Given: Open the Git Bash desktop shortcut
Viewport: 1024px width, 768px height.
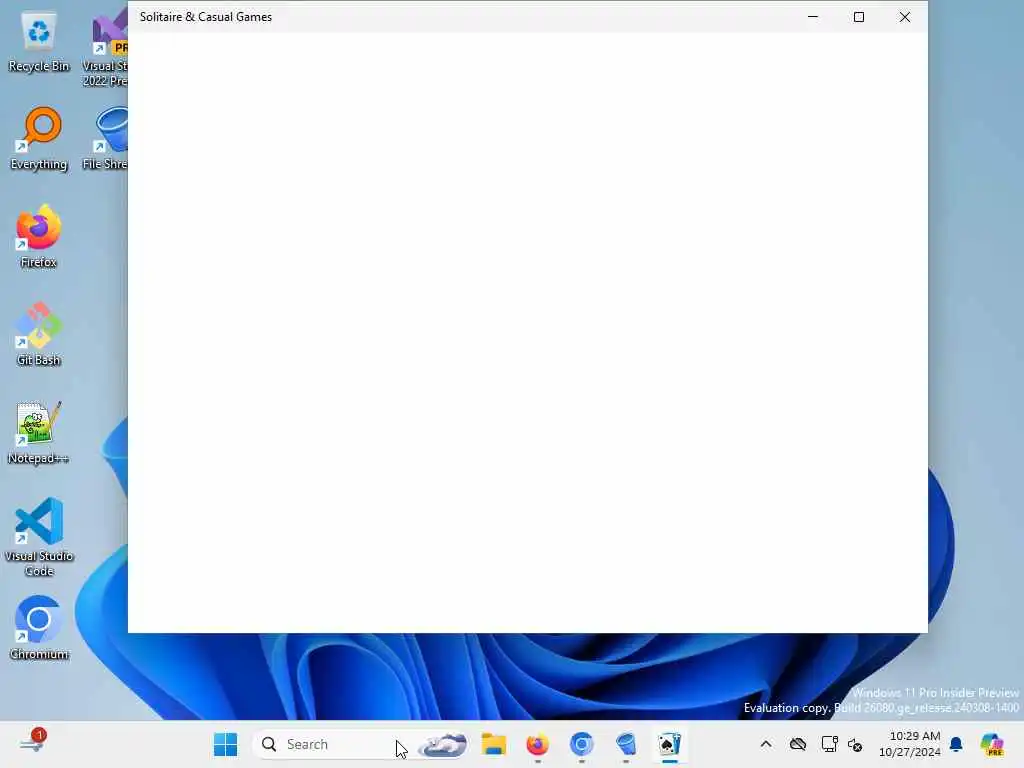Looking at the screenshot, I should click(x=39, y=334).
